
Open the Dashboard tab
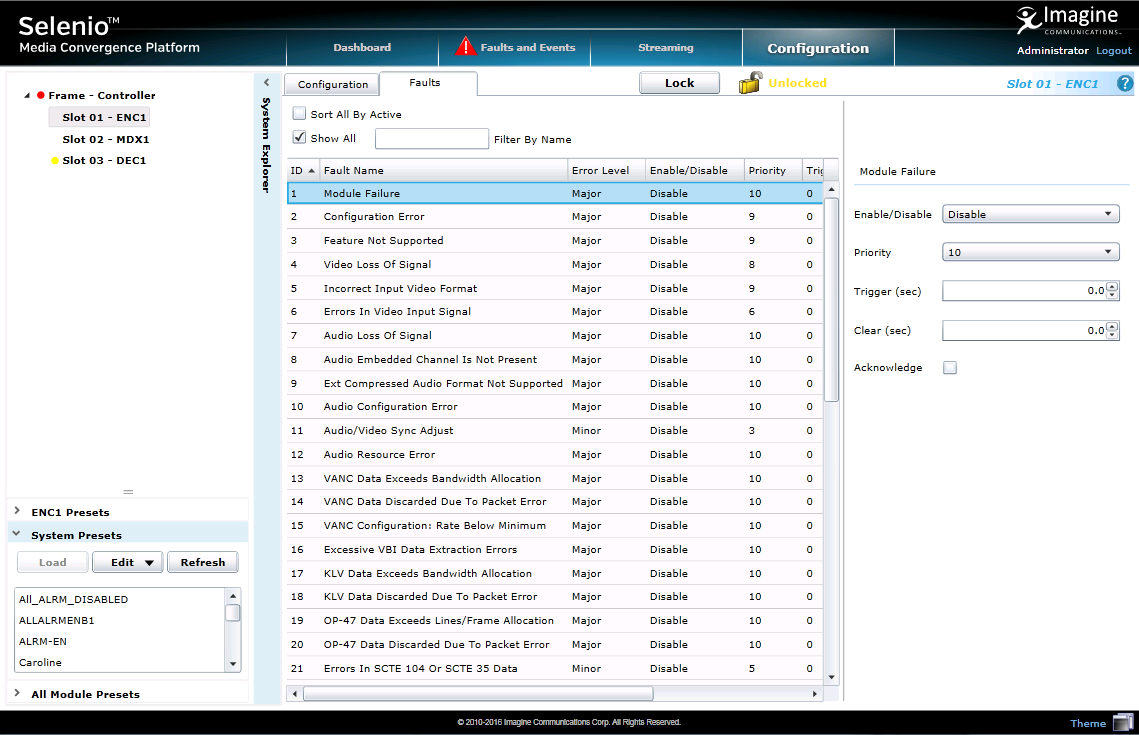click(x=362, y=47)
